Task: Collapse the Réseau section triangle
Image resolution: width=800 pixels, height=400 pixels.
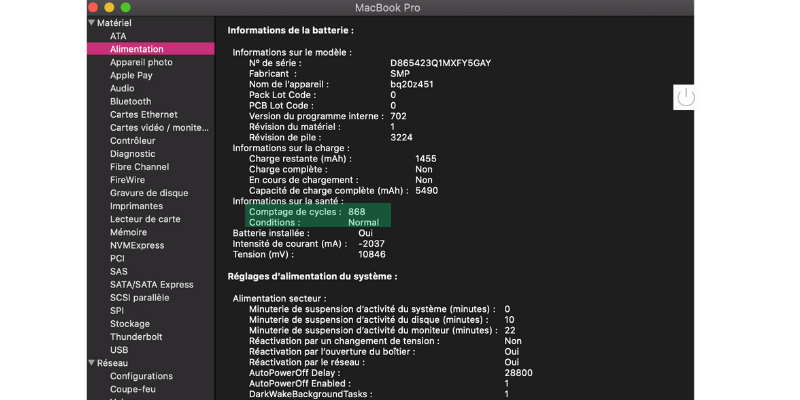Action: tap(91, 363)
